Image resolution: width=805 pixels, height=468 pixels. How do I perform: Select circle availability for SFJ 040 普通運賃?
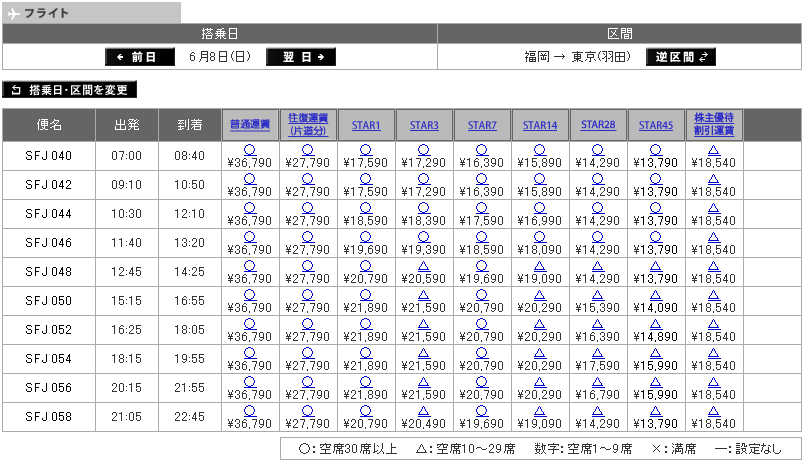[250, 149]
